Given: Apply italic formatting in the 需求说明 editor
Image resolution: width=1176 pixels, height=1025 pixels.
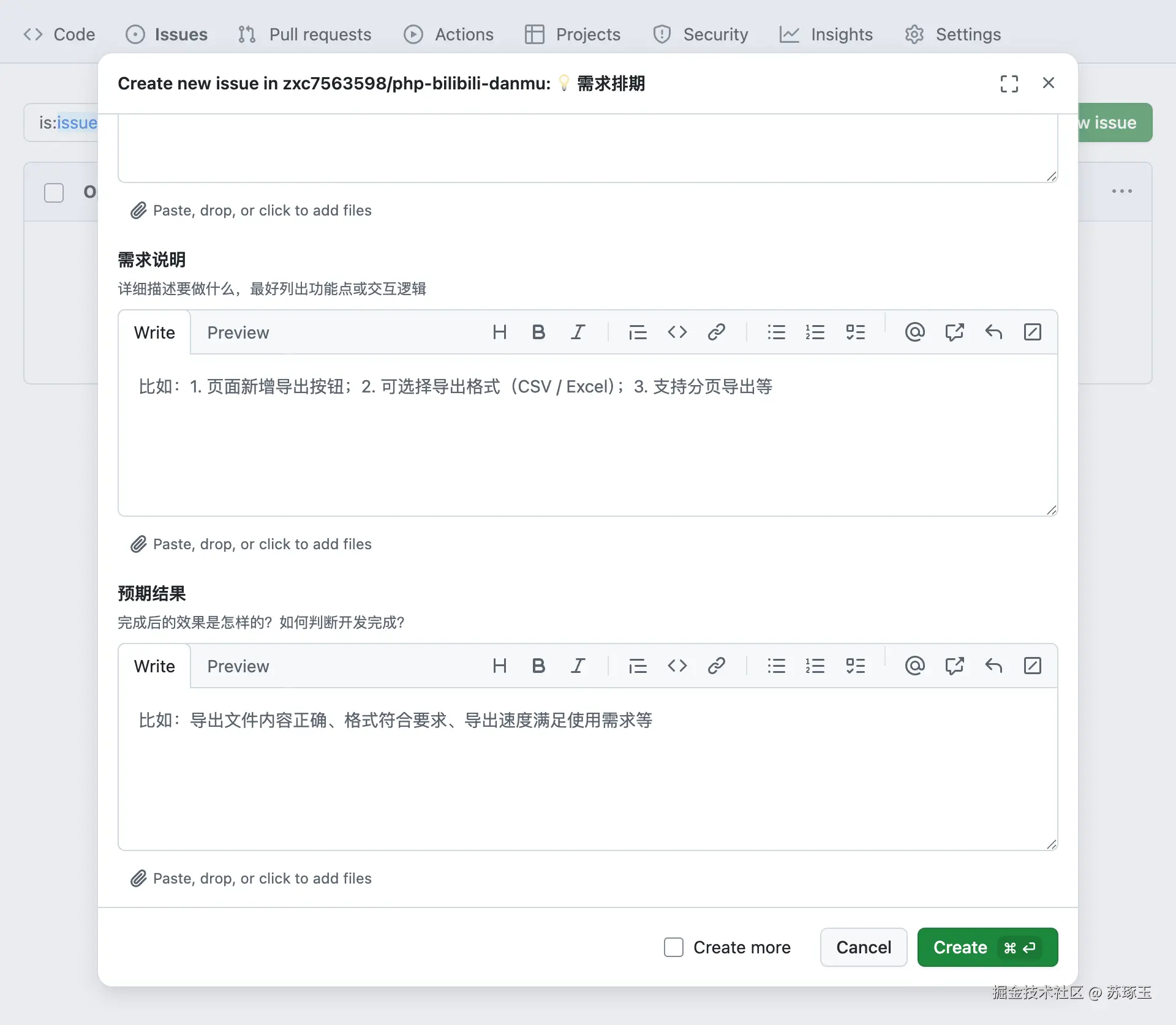Looking at the screenshot, I should point(578,332).
